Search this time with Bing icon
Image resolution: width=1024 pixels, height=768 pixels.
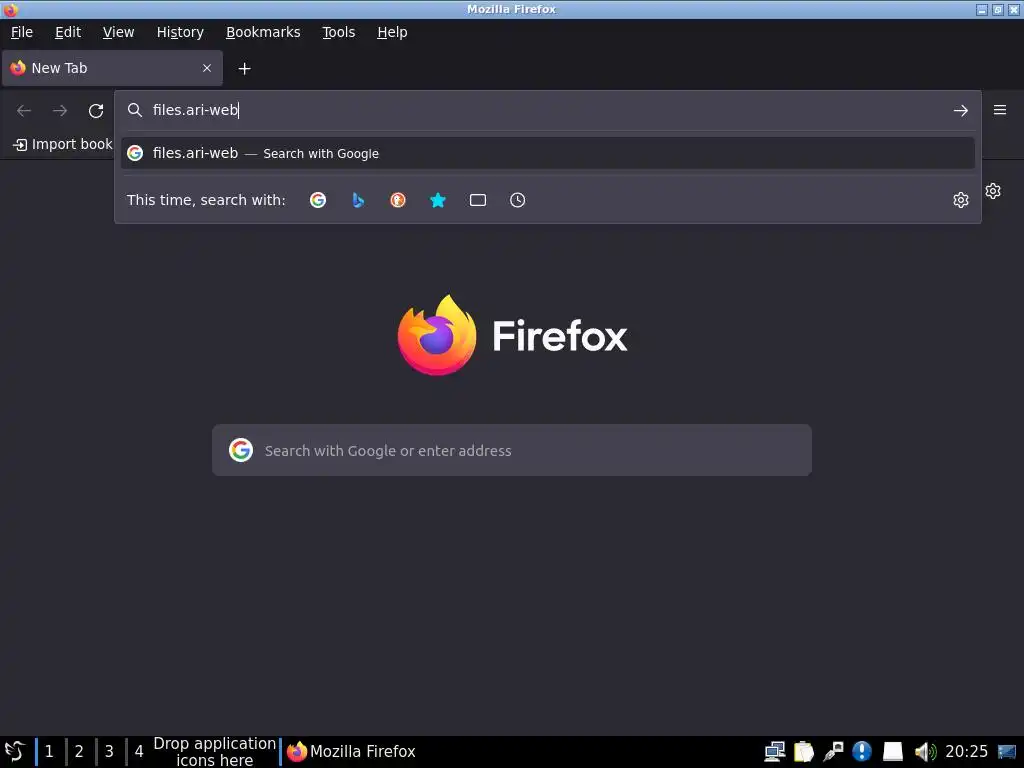[x=358, y=200]
